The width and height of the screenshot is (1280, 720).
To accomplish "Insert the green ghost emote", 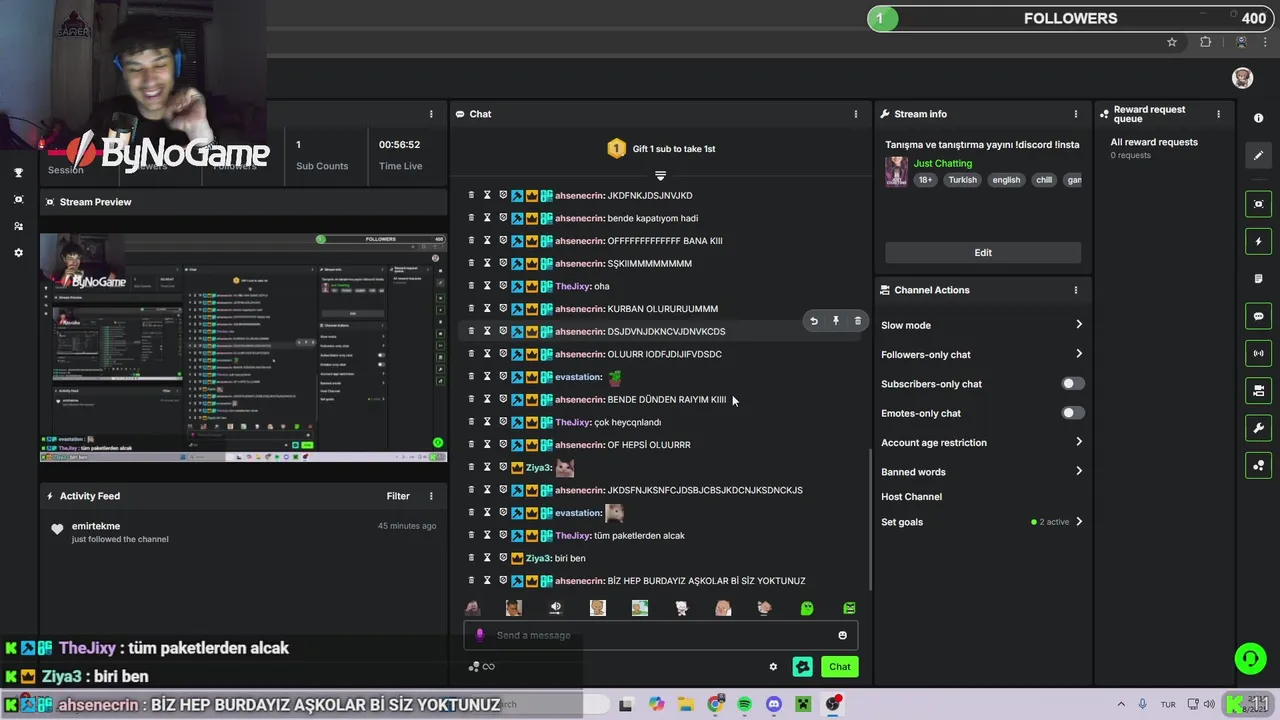I will click(807, 608).
